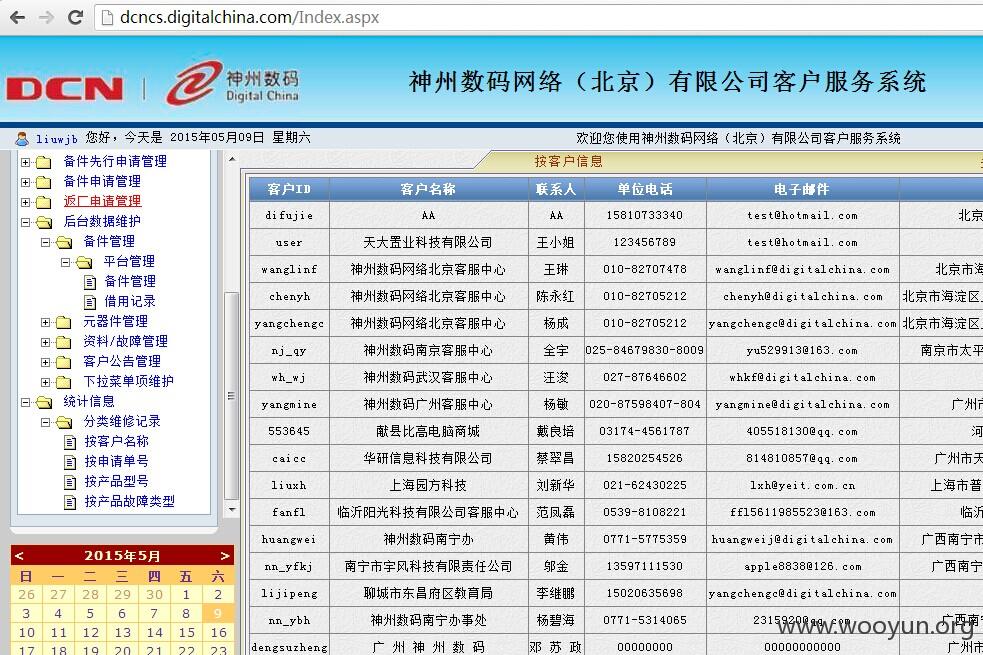
Task: Click the browser forward arrow
Action: click(x=46, y=17)
